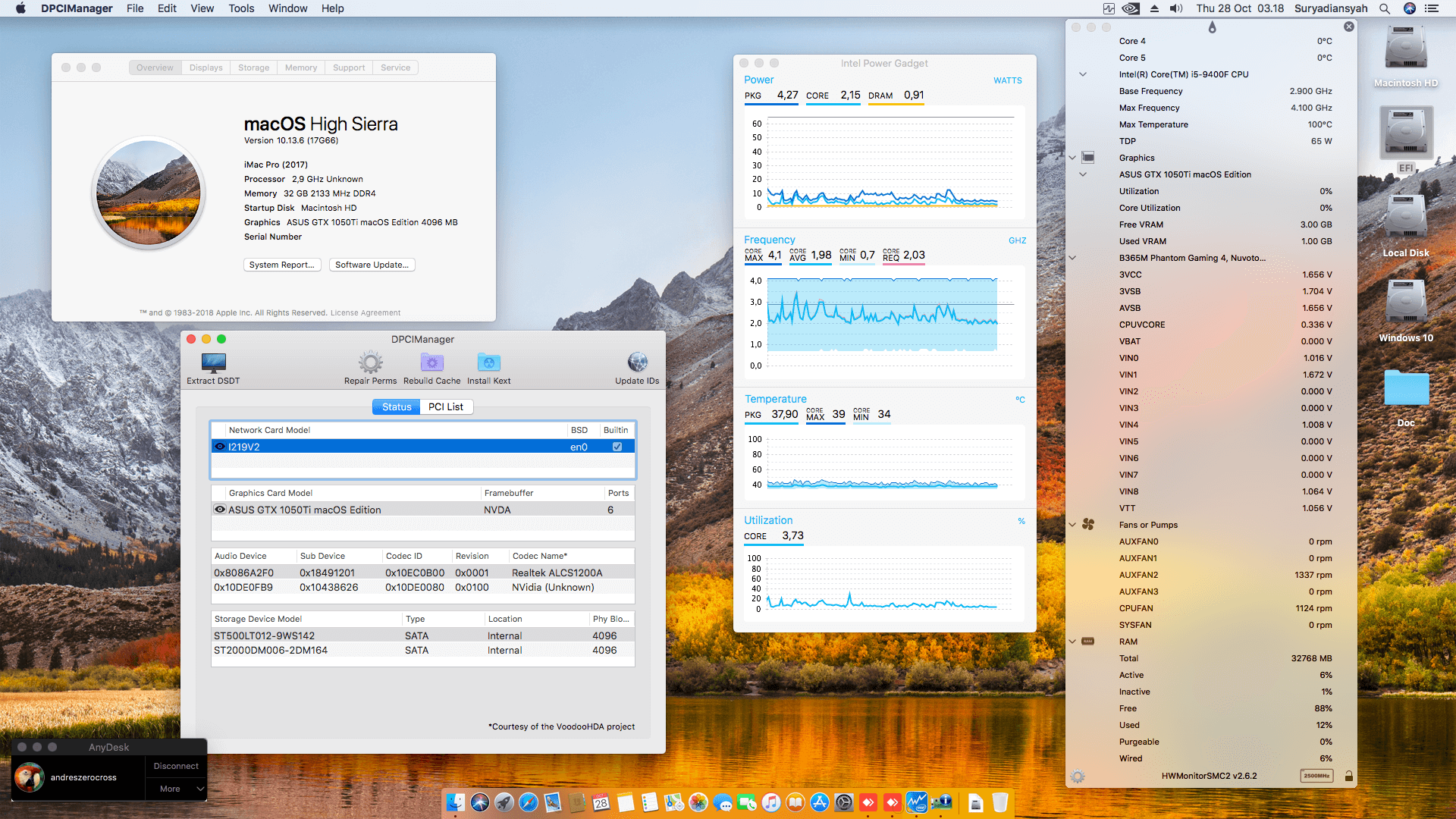Toggle the lock icon in HWMonitor
The image size is (1456, 819).
[x=1348, y=776]
